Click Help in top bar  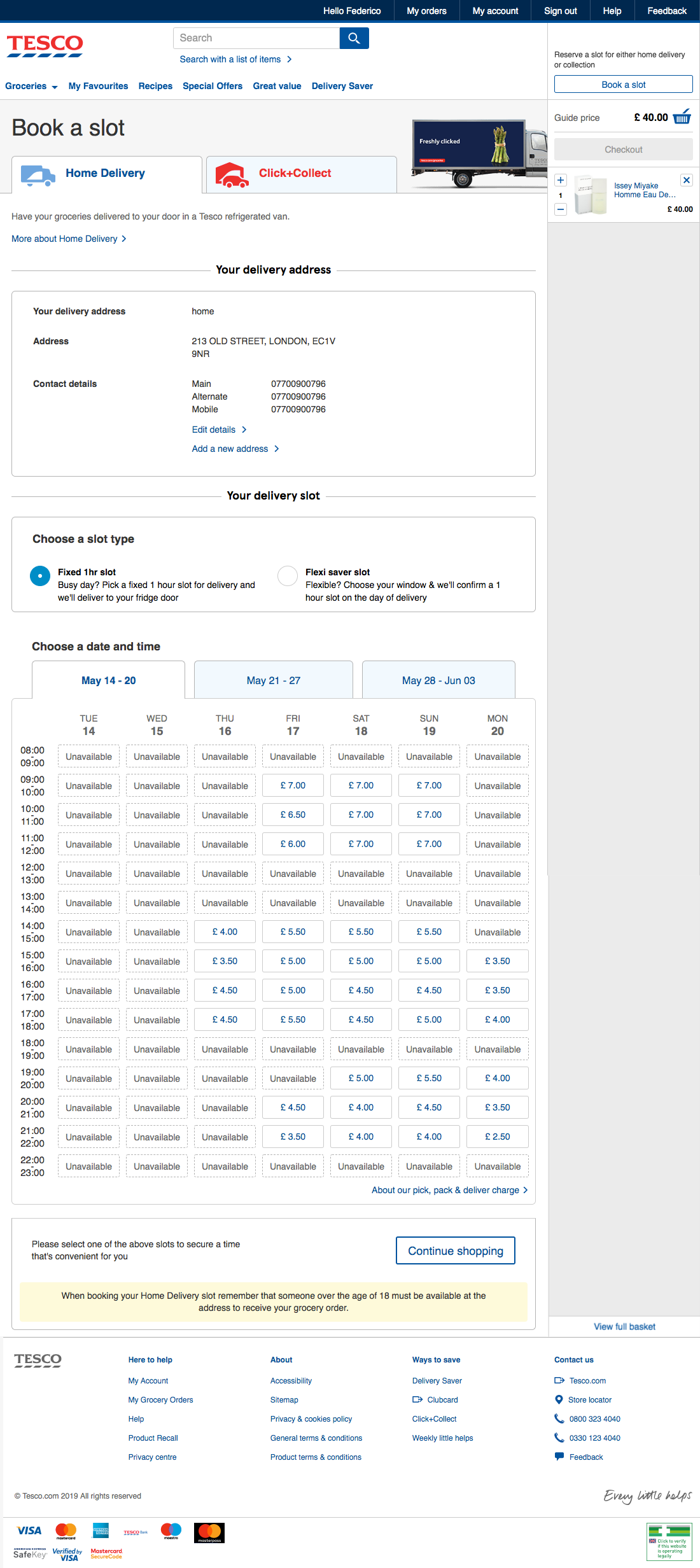(612, 11)
